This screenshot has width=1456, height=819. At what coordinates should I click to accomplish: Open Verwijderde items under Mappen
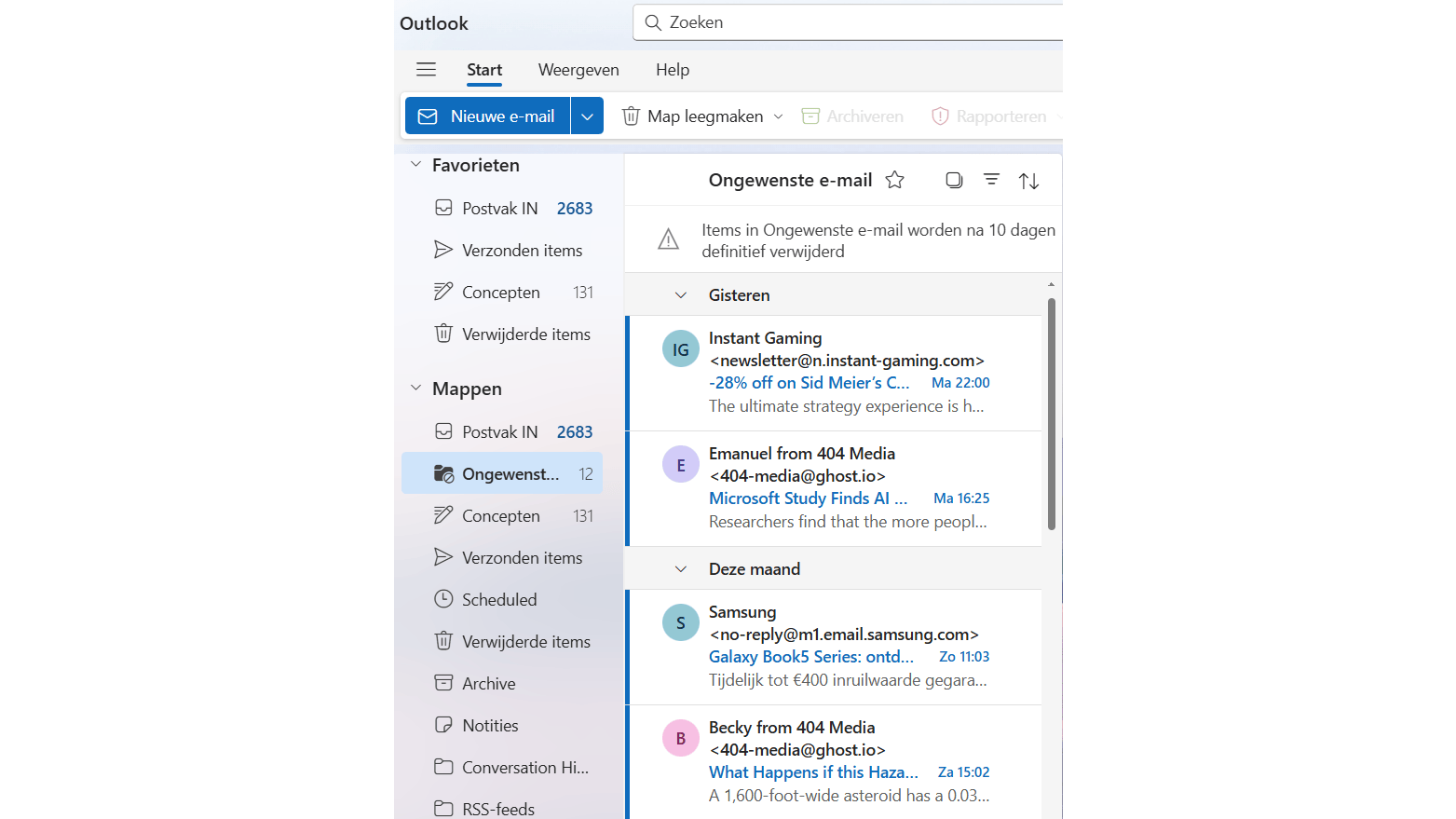tap(502, 641)
